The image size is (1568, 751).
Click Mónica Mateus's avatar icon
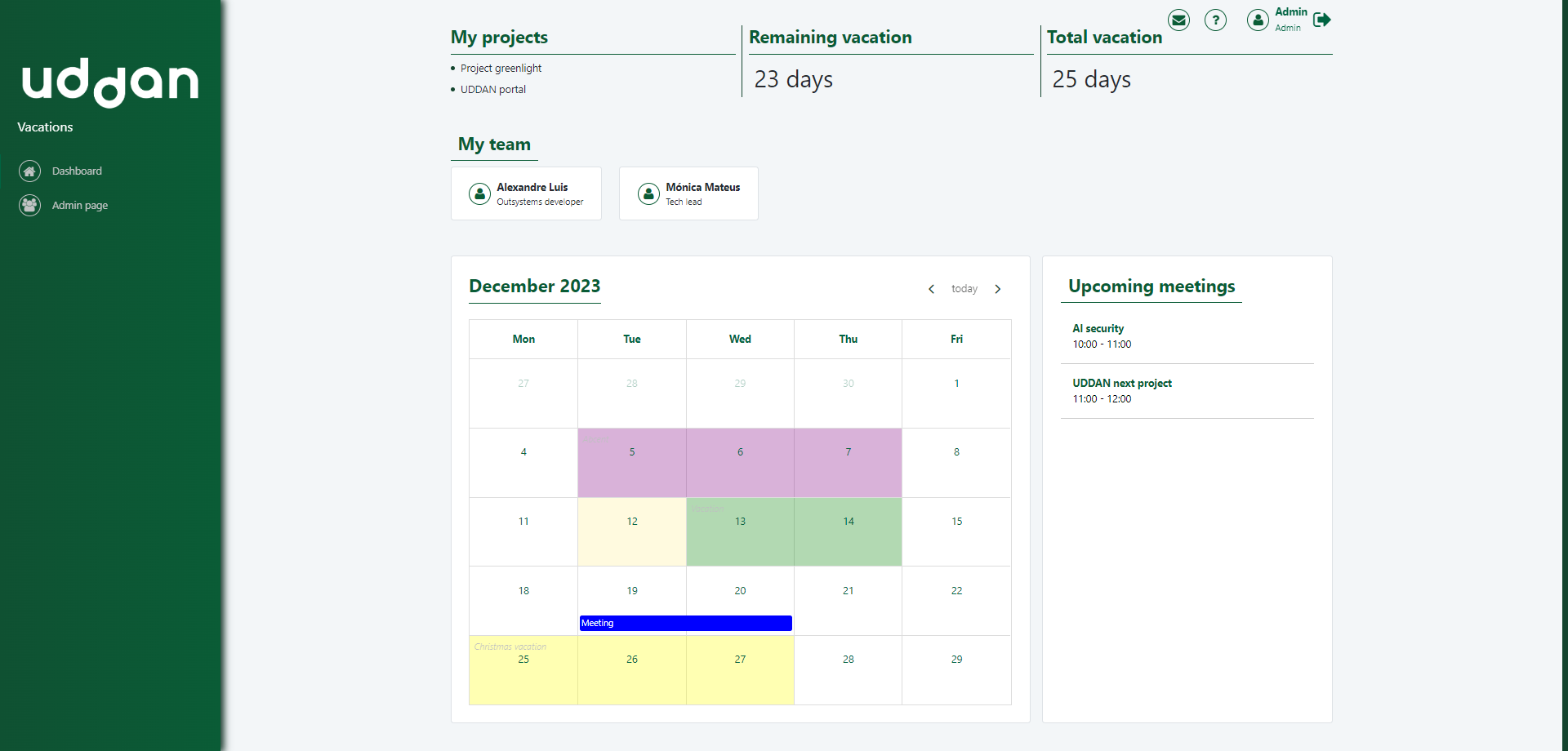(648, 193)
